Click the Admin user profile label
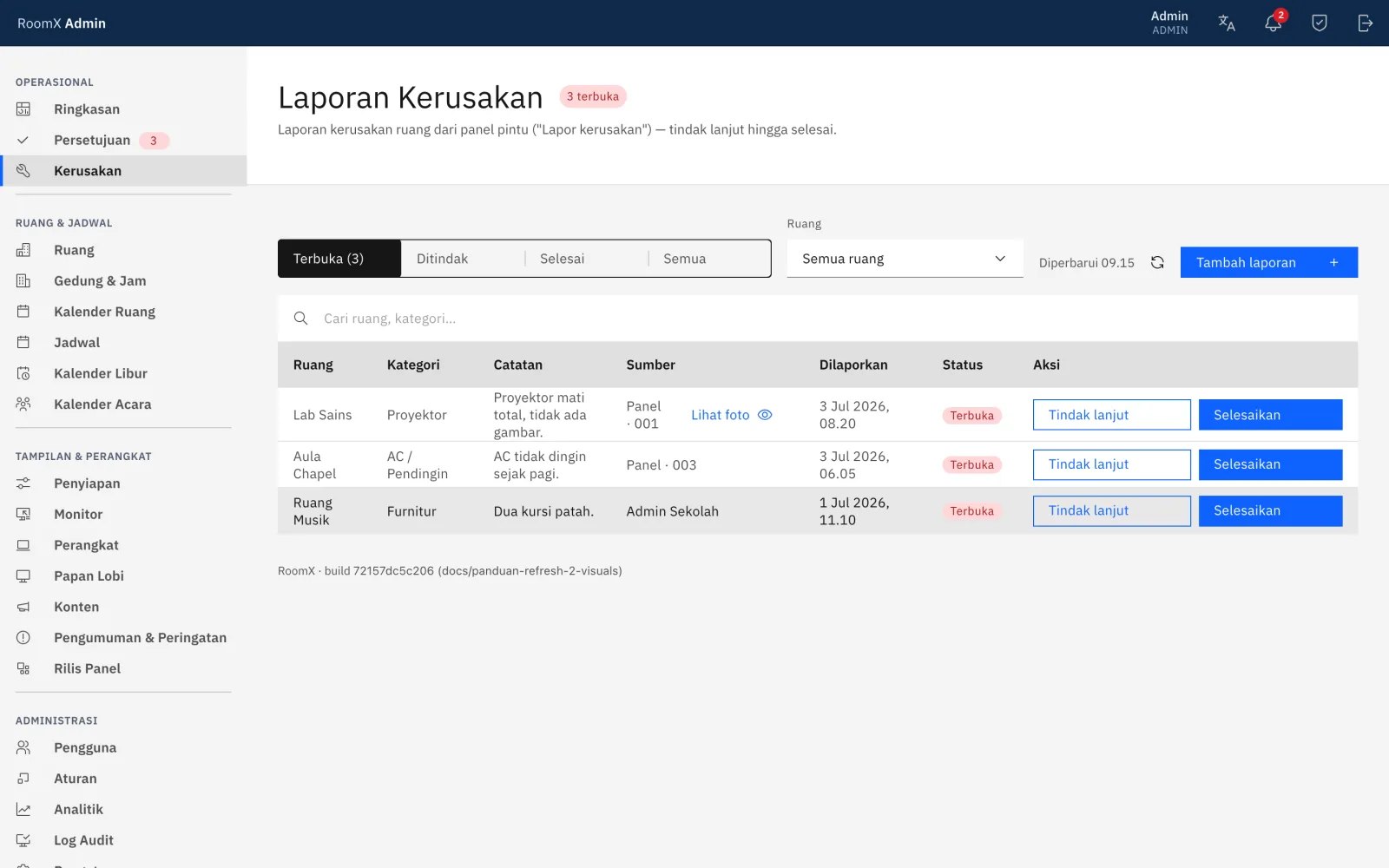This screenshot has width=1389, height=868. (x=1169, y=23)
